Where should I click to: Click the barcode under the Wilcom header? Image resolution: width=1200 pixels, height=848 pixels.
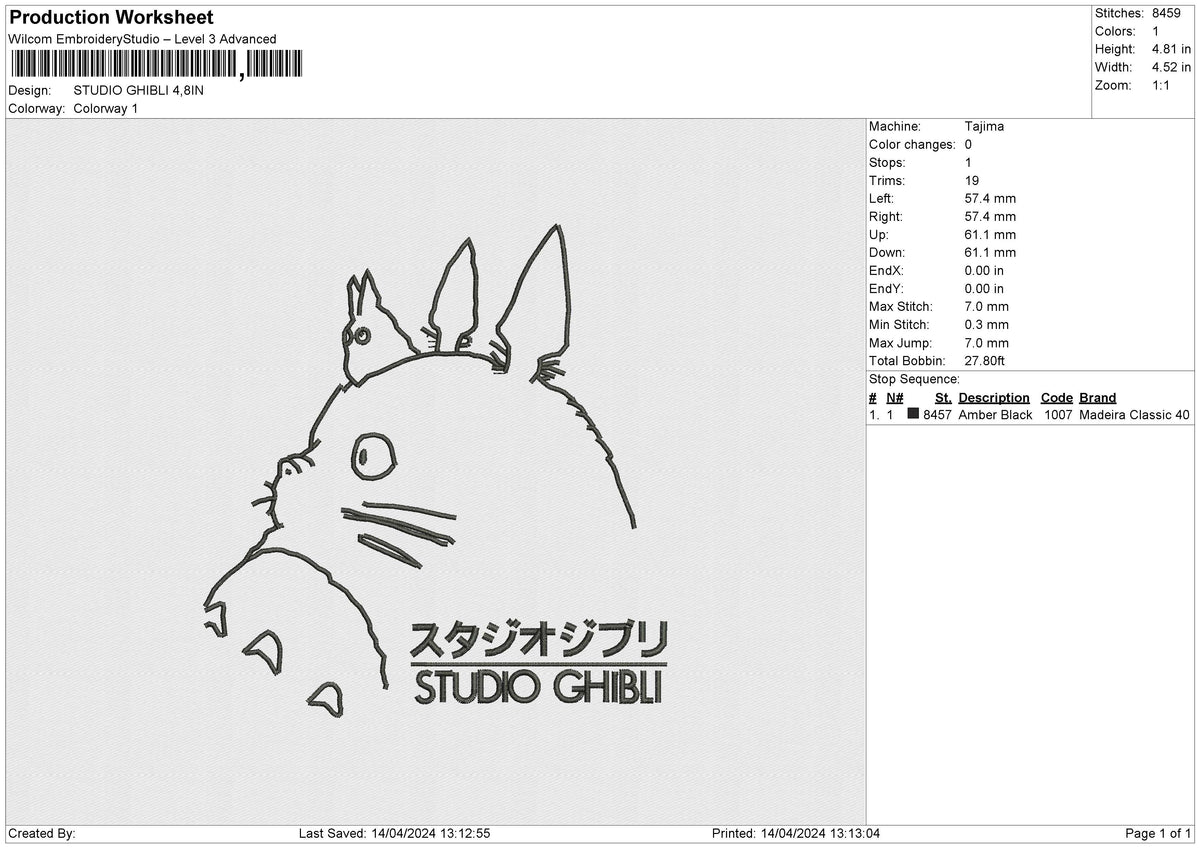156,65
